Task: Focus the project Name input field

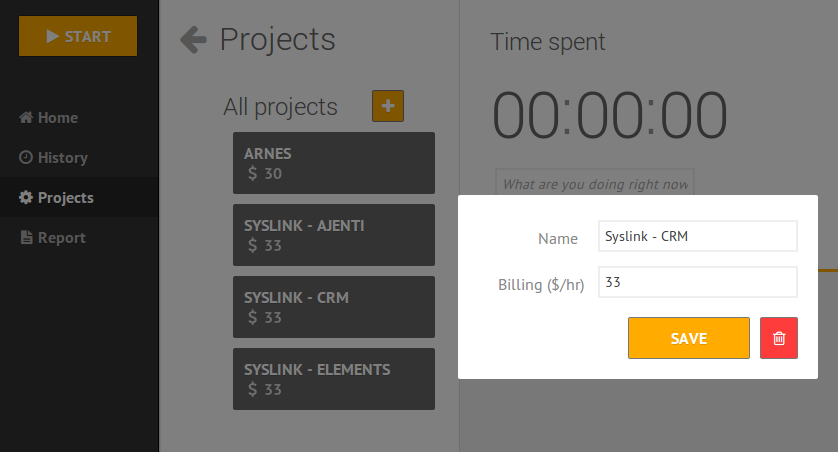Action: coord(697,237)
